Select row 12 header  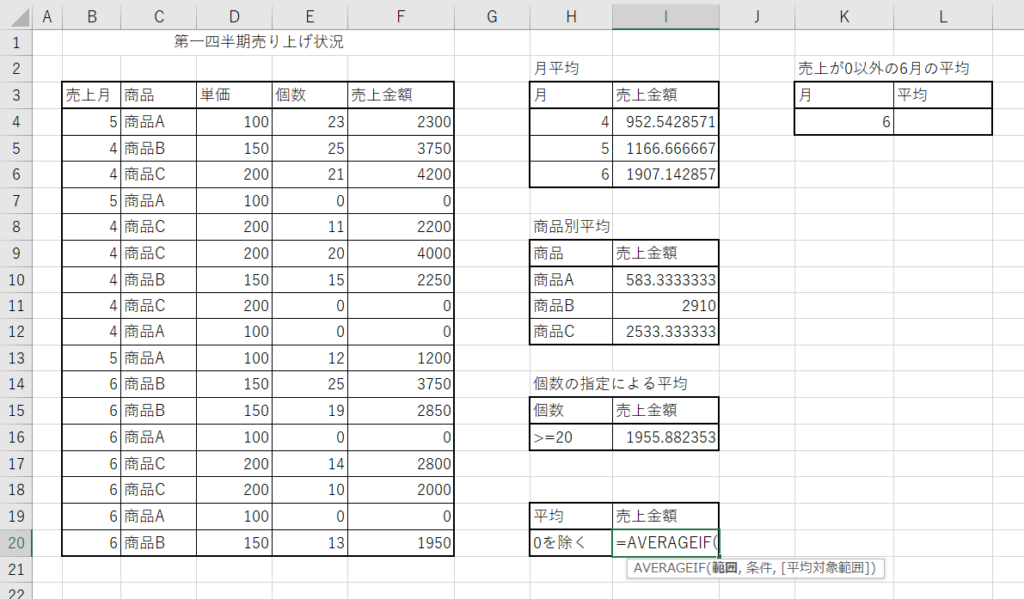click(x=16, y=332)
